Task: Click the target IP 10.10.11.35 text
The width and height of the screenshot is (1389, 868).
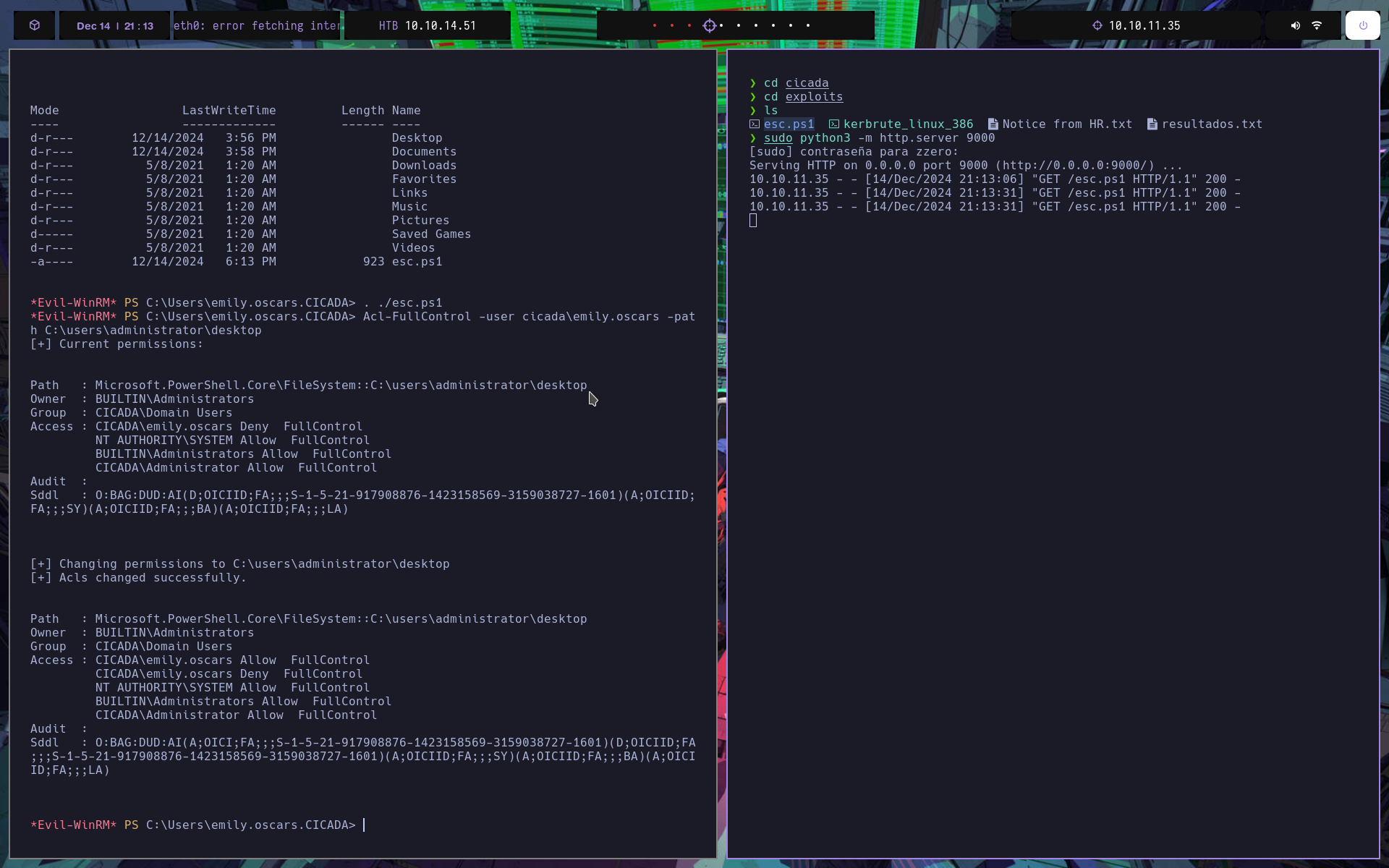Action: pyautogui.click(x=1144, y=25)
